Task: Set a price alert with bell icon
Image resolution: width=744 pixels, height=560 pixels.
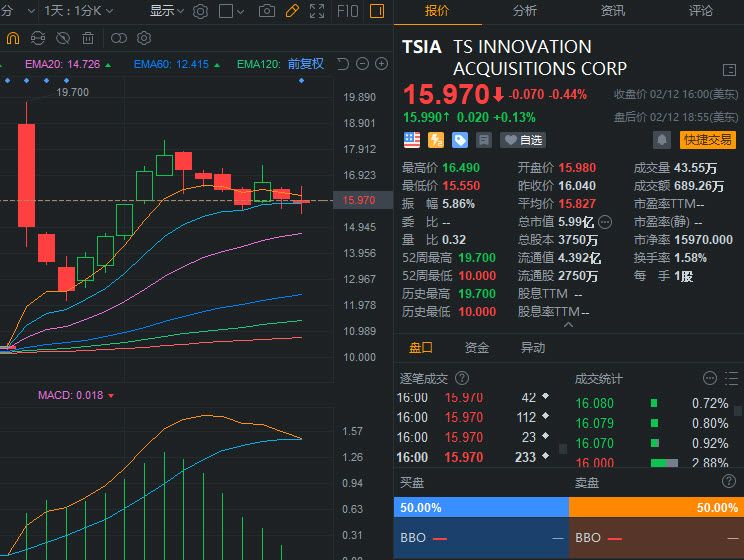Action: click(662, 140)
